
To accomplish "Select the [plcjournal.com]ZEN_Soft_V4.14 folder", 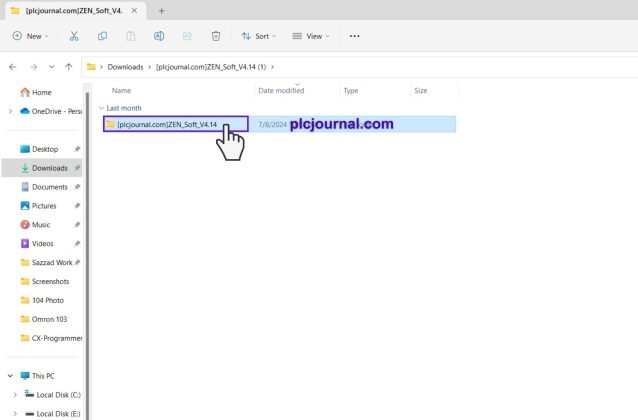I will pos(167,124).
